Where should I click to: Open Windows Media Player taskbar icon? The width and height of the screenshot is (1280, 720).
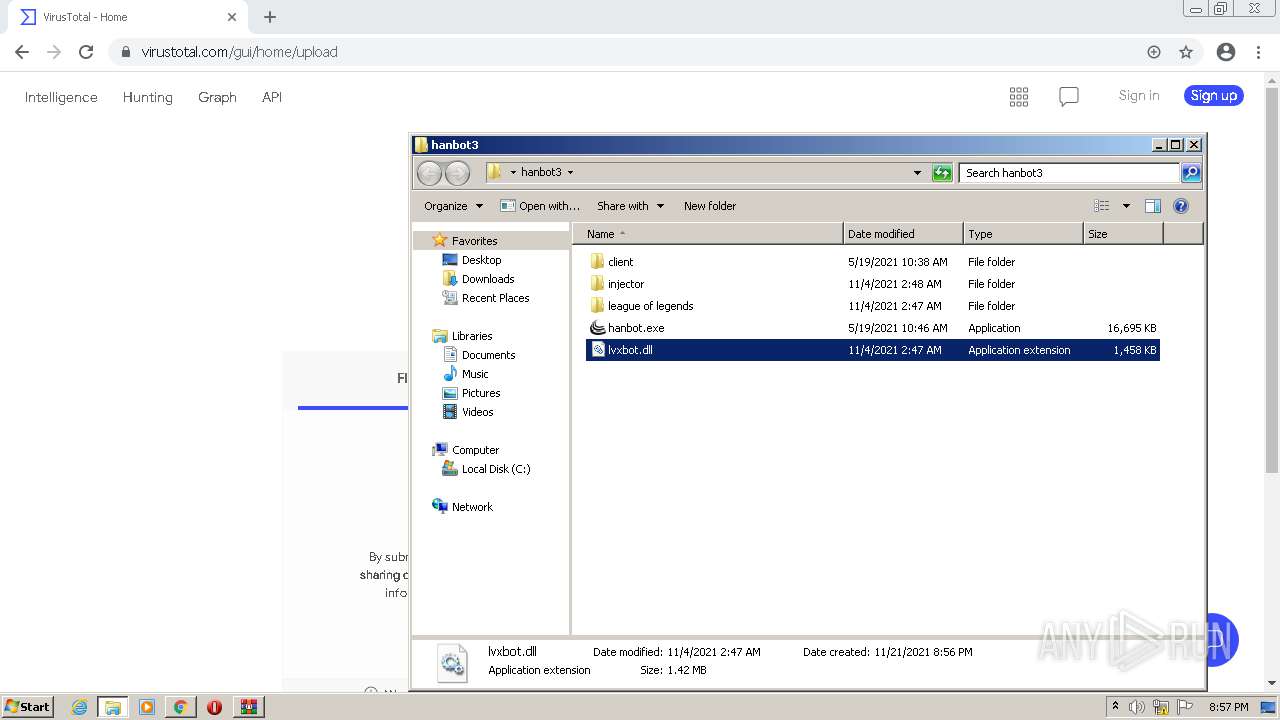click(x=147, y=707)
